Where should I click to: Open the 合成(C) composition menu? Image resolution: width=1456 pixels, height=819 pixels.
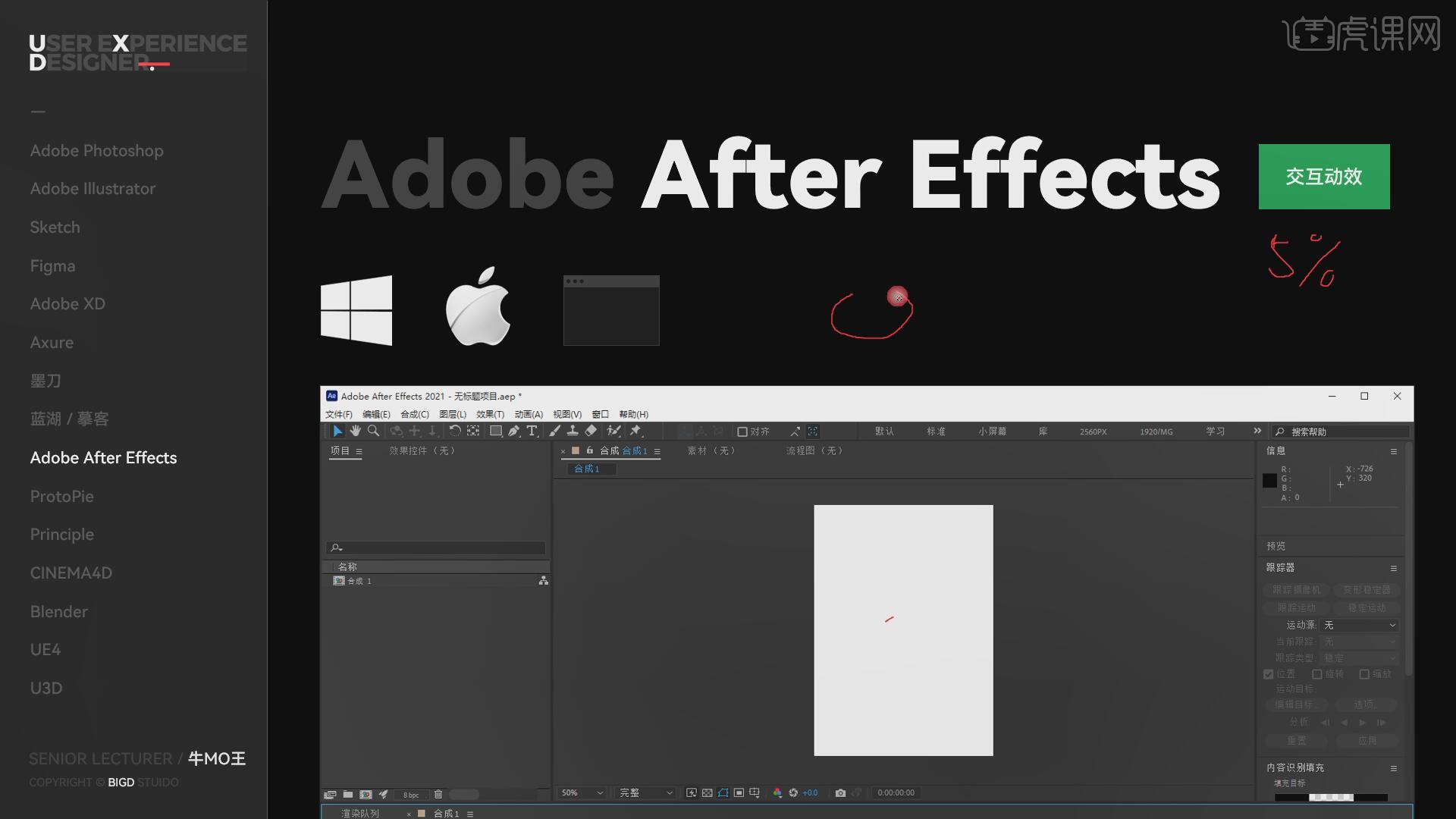pyautogui.click(x=414, y=414)
